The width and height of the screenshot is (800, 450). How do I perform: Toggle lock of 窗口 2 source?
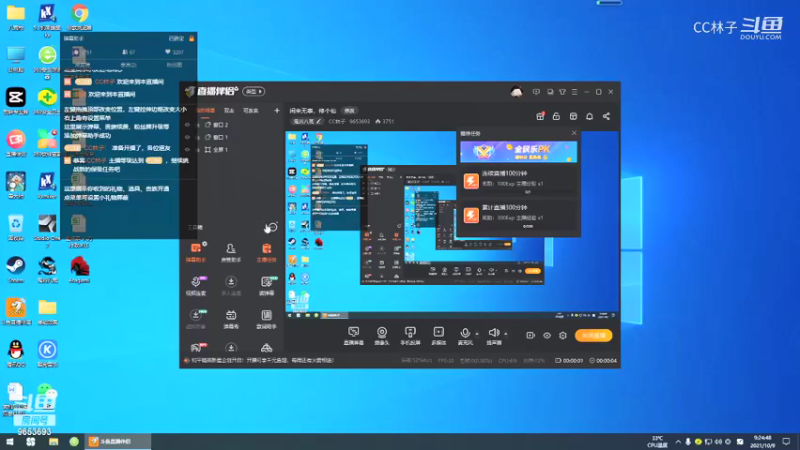198,125
